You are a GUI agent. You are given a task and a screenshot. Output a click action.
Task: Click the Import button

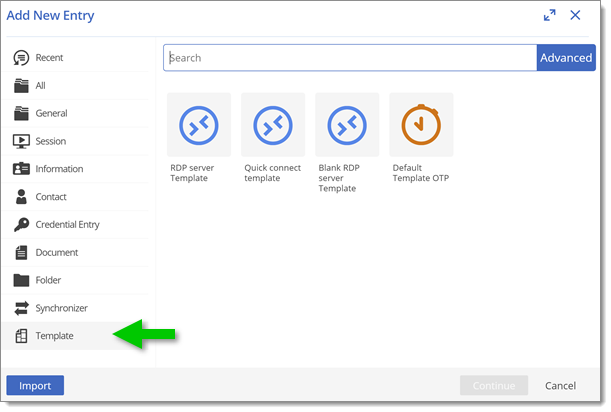[x=35, y=385]
